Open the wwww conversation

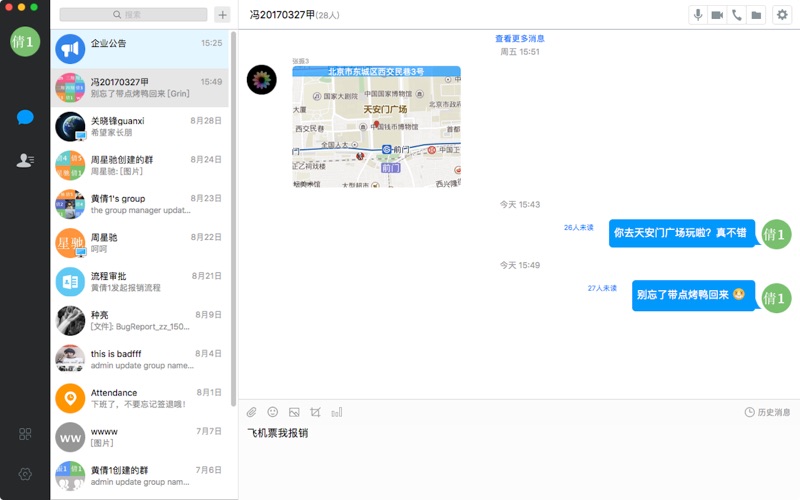[139, 437]
